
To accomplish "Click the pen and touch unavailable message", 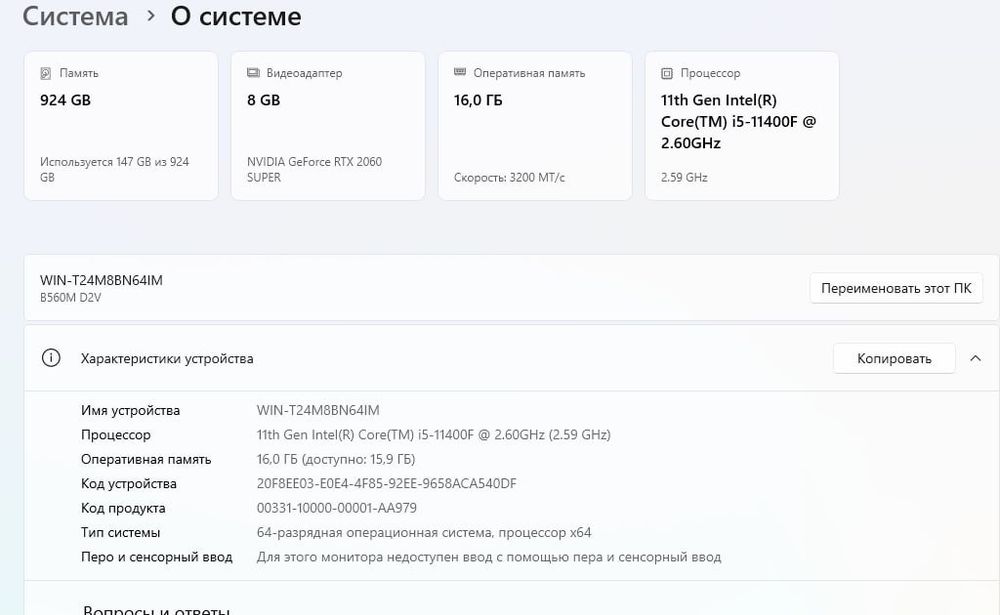I will click(489, 557).
